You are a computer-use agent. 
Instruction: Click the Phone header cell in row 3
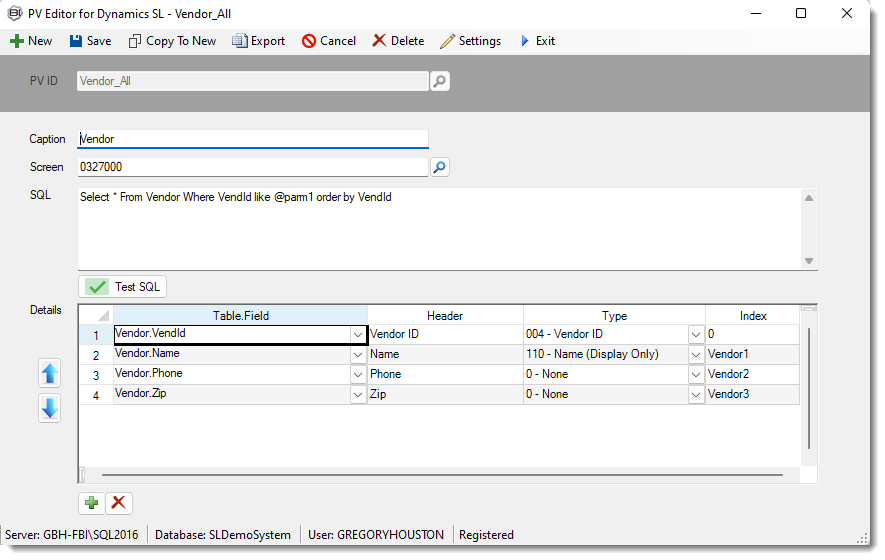pos(445,374)
